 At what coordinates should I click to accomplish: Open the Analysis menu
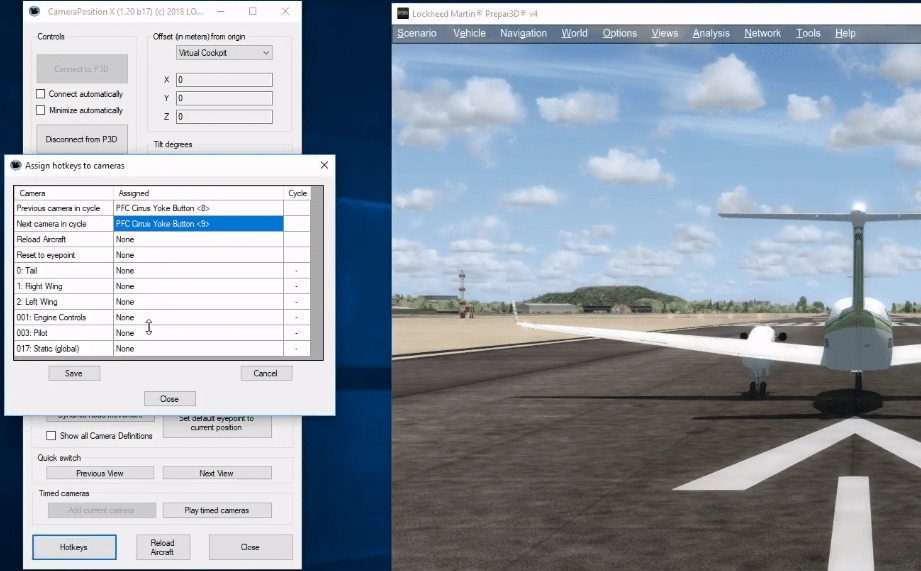point(711,33)
